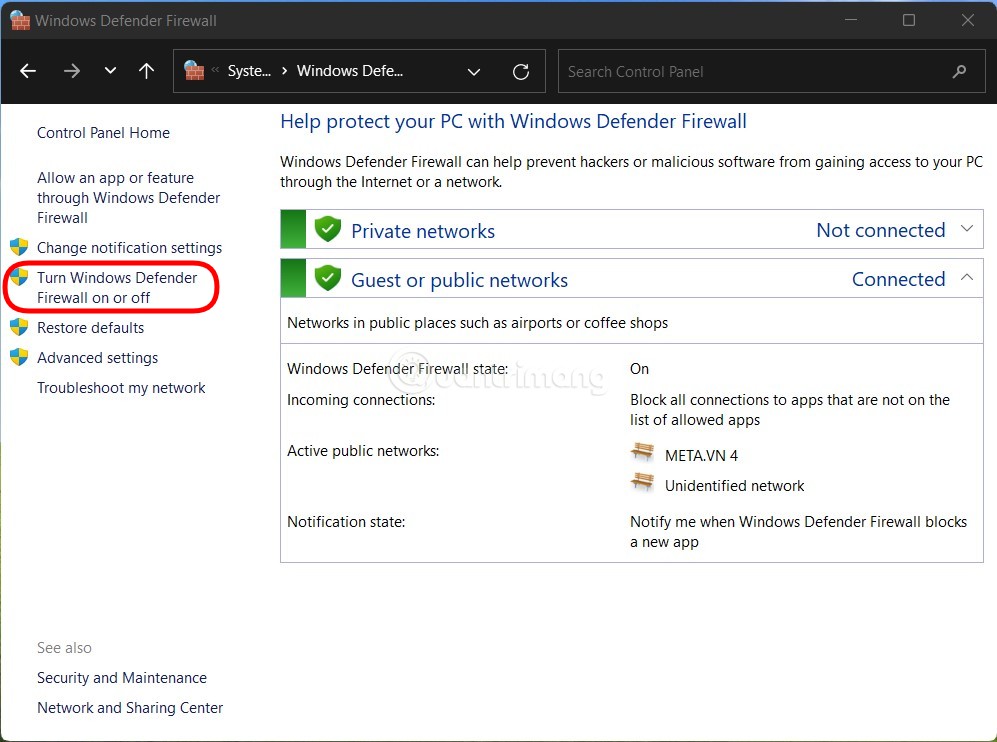The height and width of the screenshot is (742, 997).
Task: Open the recent locations dropdown beside navigation arrows
Action: (x=110, y=70)
